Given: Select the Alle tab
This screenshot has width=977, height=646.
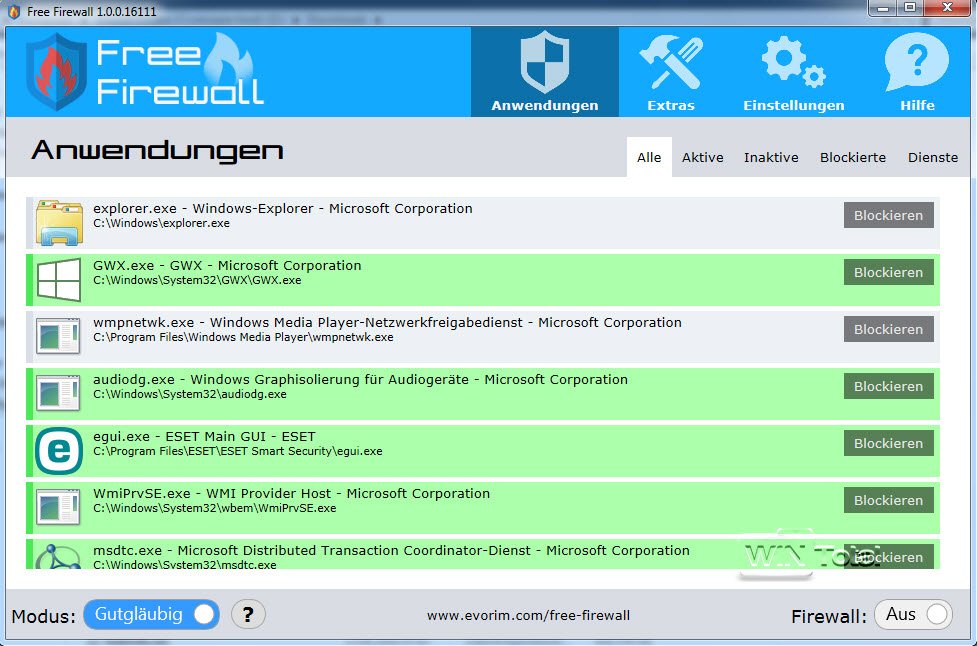Looking at the screenshot, I should click(x=649, y=157).
